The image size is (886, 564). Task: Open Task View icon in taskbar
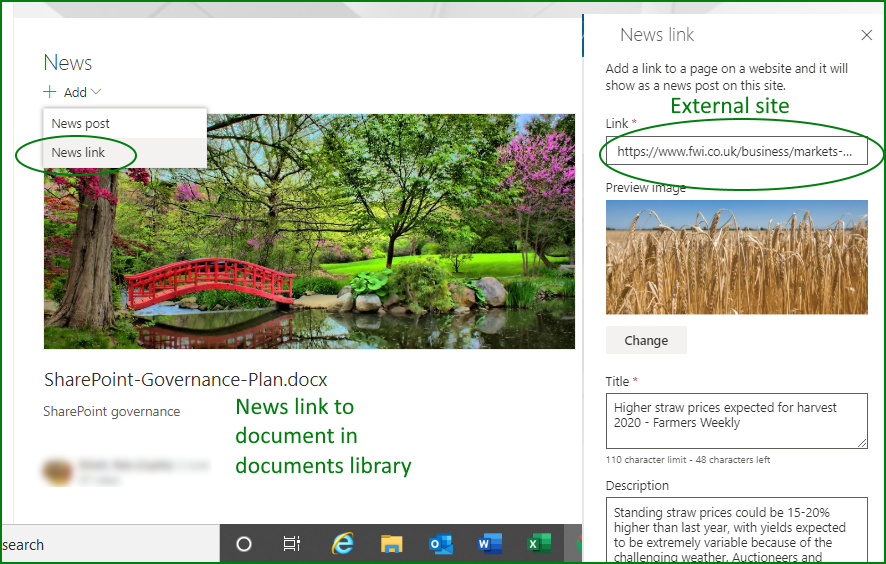292,544
